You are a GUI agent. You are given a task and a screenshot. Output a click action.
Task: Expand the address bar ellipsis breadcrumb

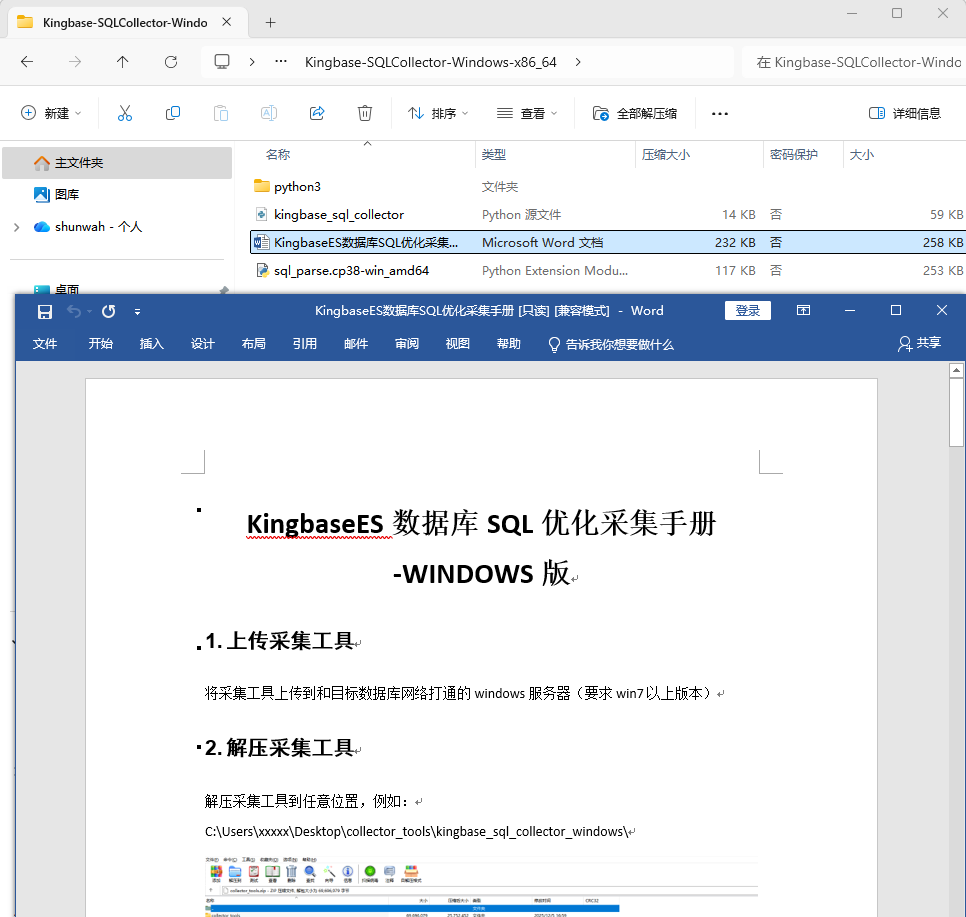[x=281, y=62]
